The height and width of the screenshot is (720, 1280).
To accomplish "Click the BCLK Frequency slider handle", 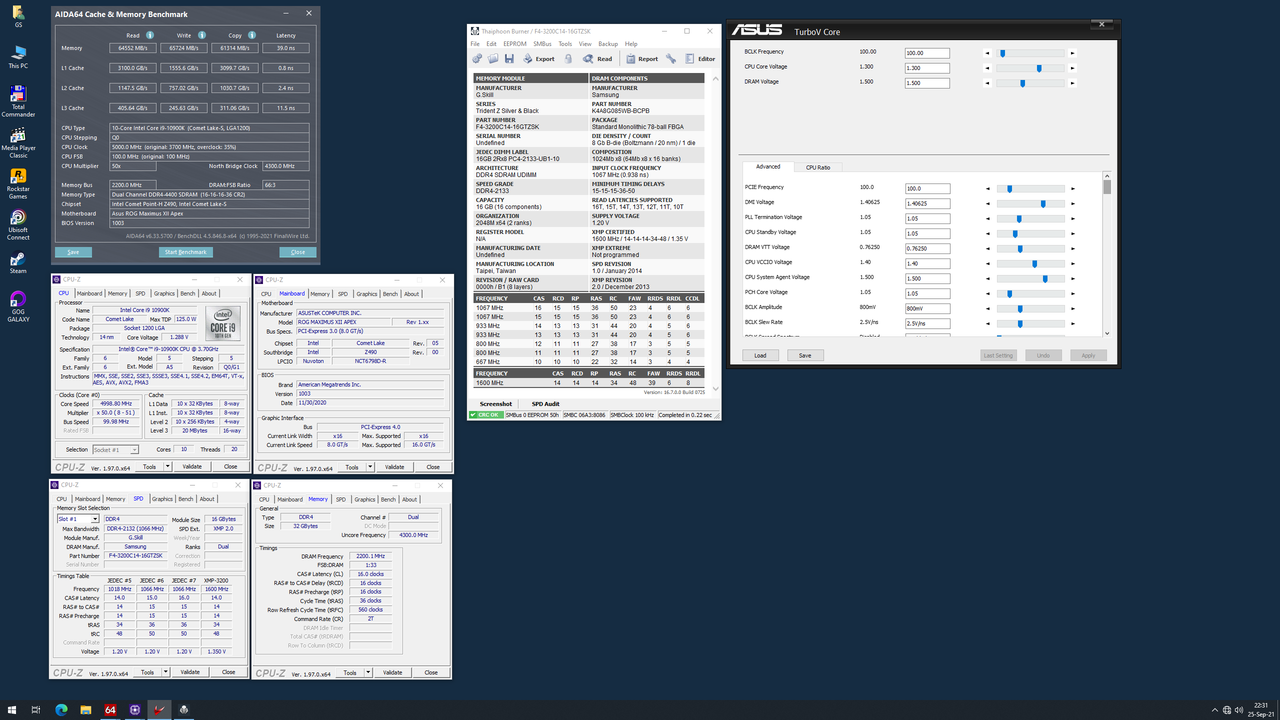I will pos(1003,53).
